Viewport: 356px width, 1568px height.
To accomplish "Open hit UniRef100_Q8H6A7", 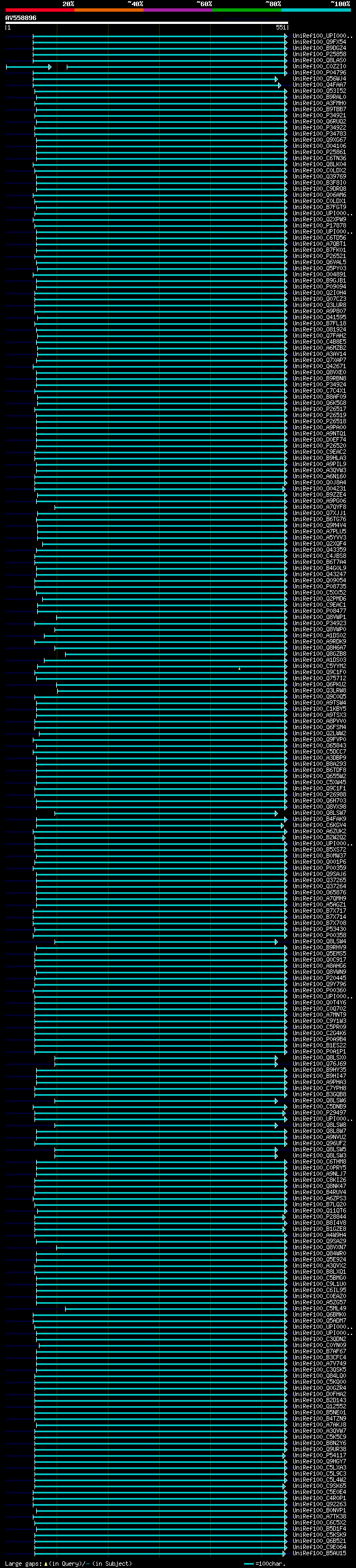I will pos(319,647).
